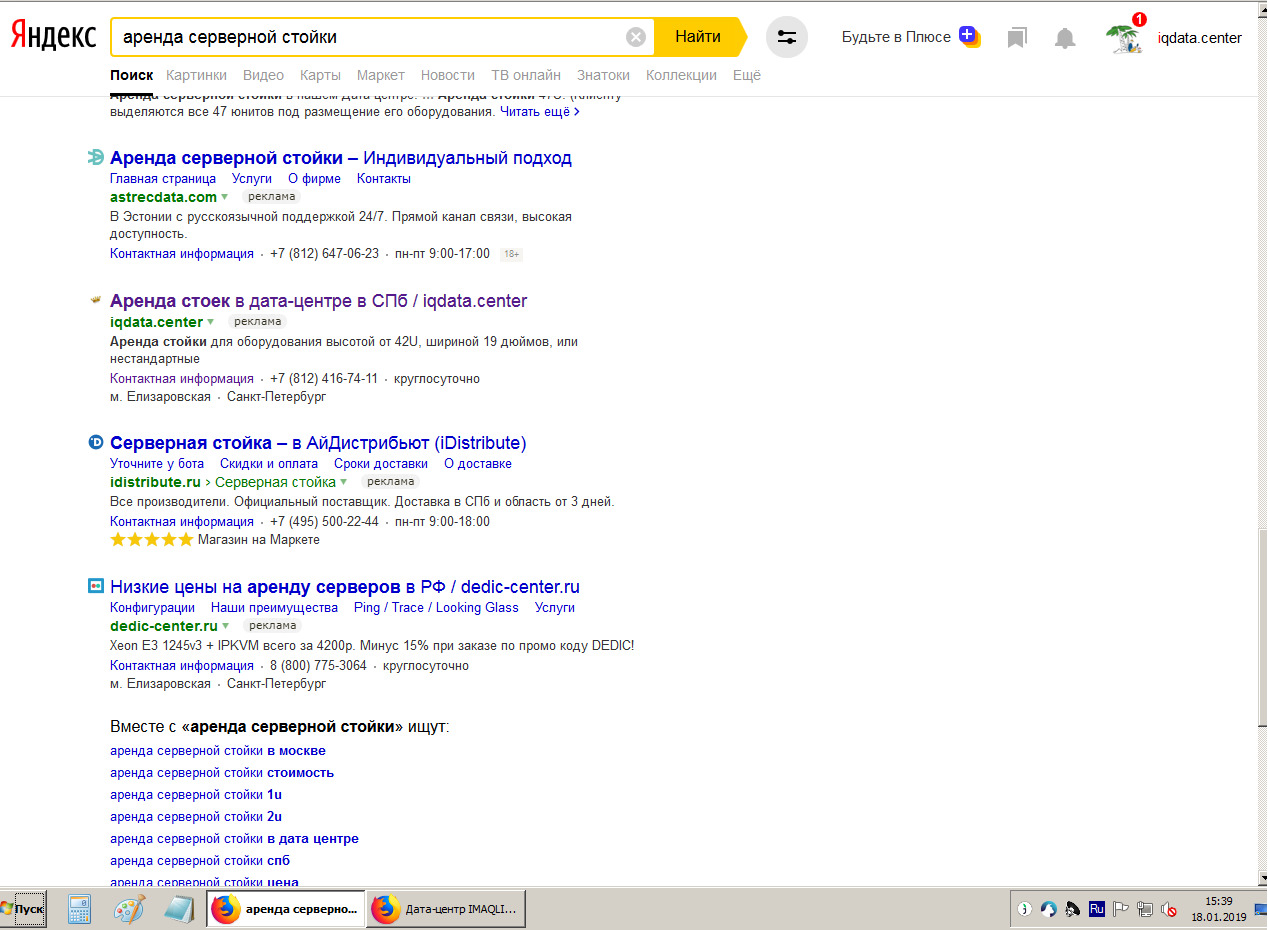Click Наши преимущества sitelink
This screenshot has width=1268, height=930.
(274, 608)
